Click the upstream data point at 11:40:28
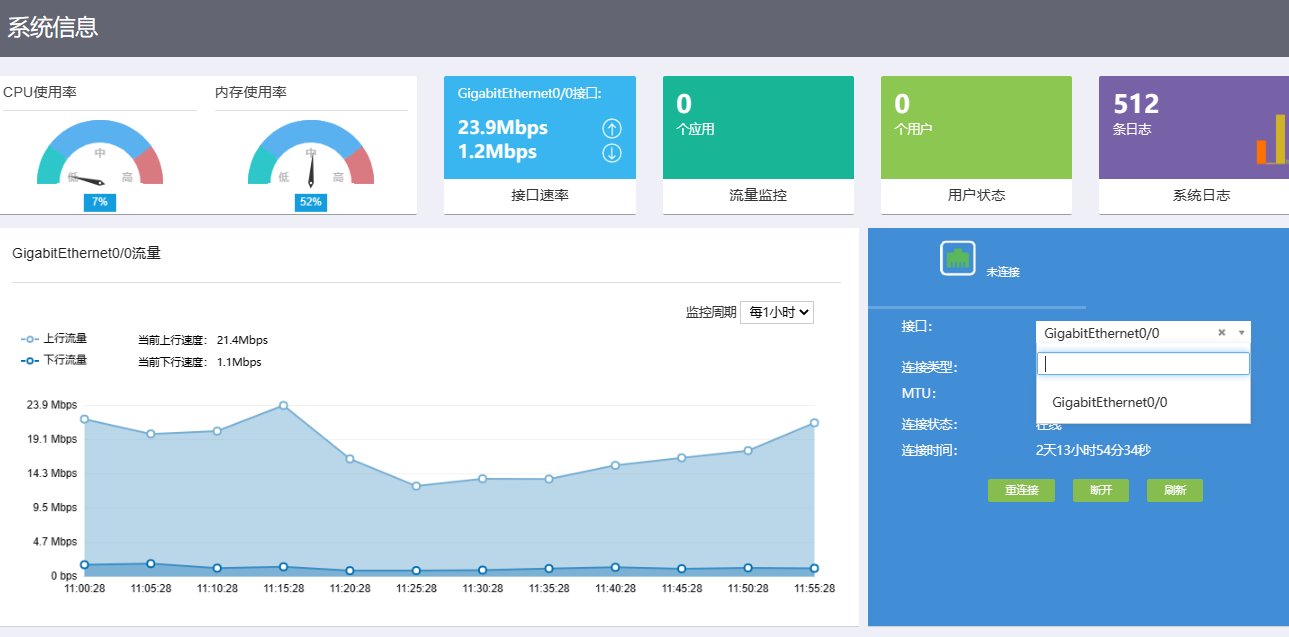 [615, 465]
